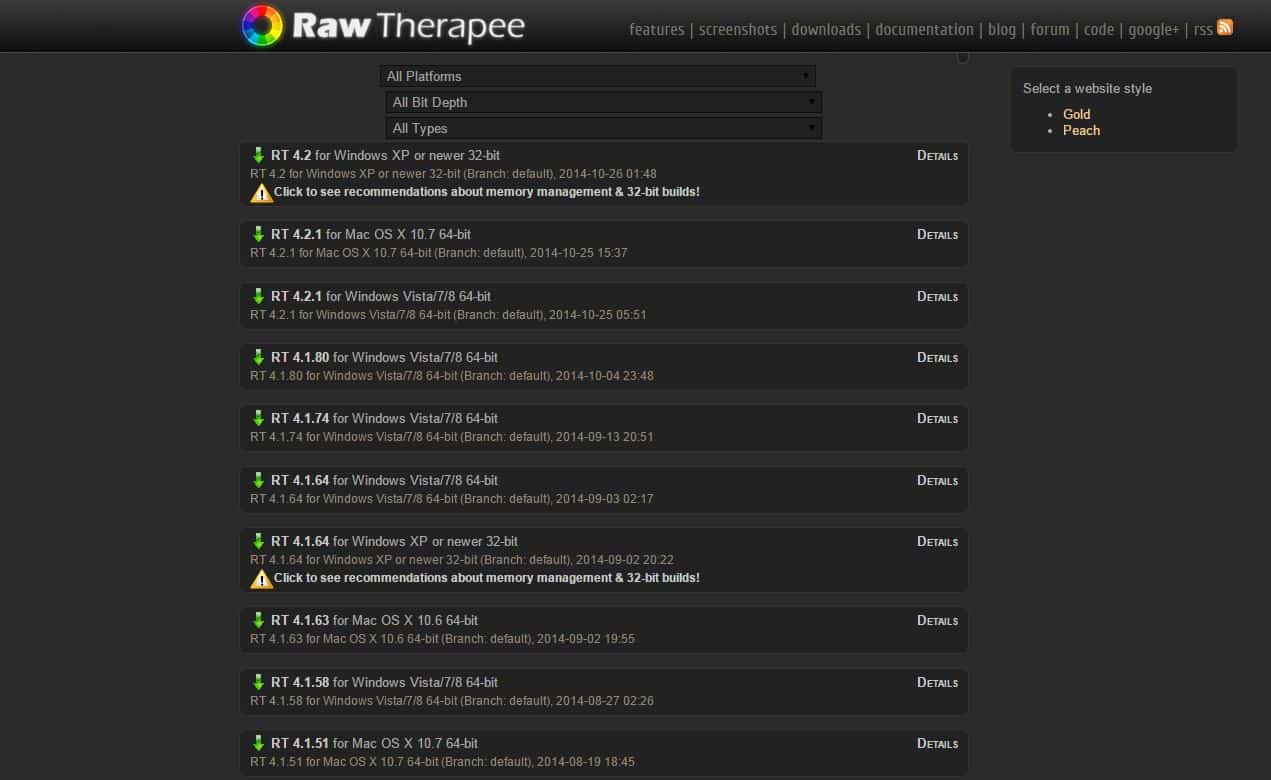The image size is (1271, 780).
Task: Click download arrow for RT 4.1.63 Mac
Action: coord(258,620)
